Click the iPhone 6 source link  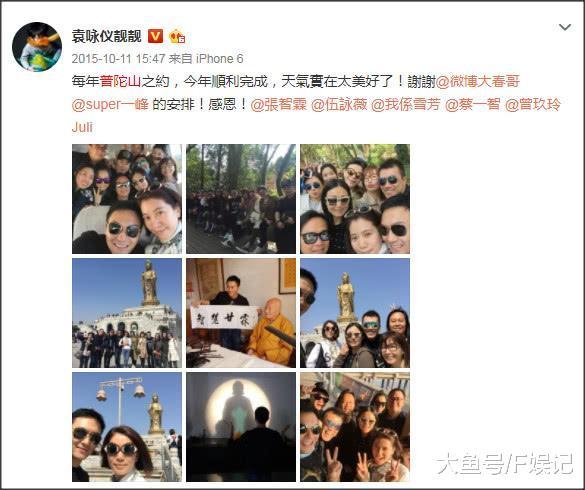coord(220,58)
